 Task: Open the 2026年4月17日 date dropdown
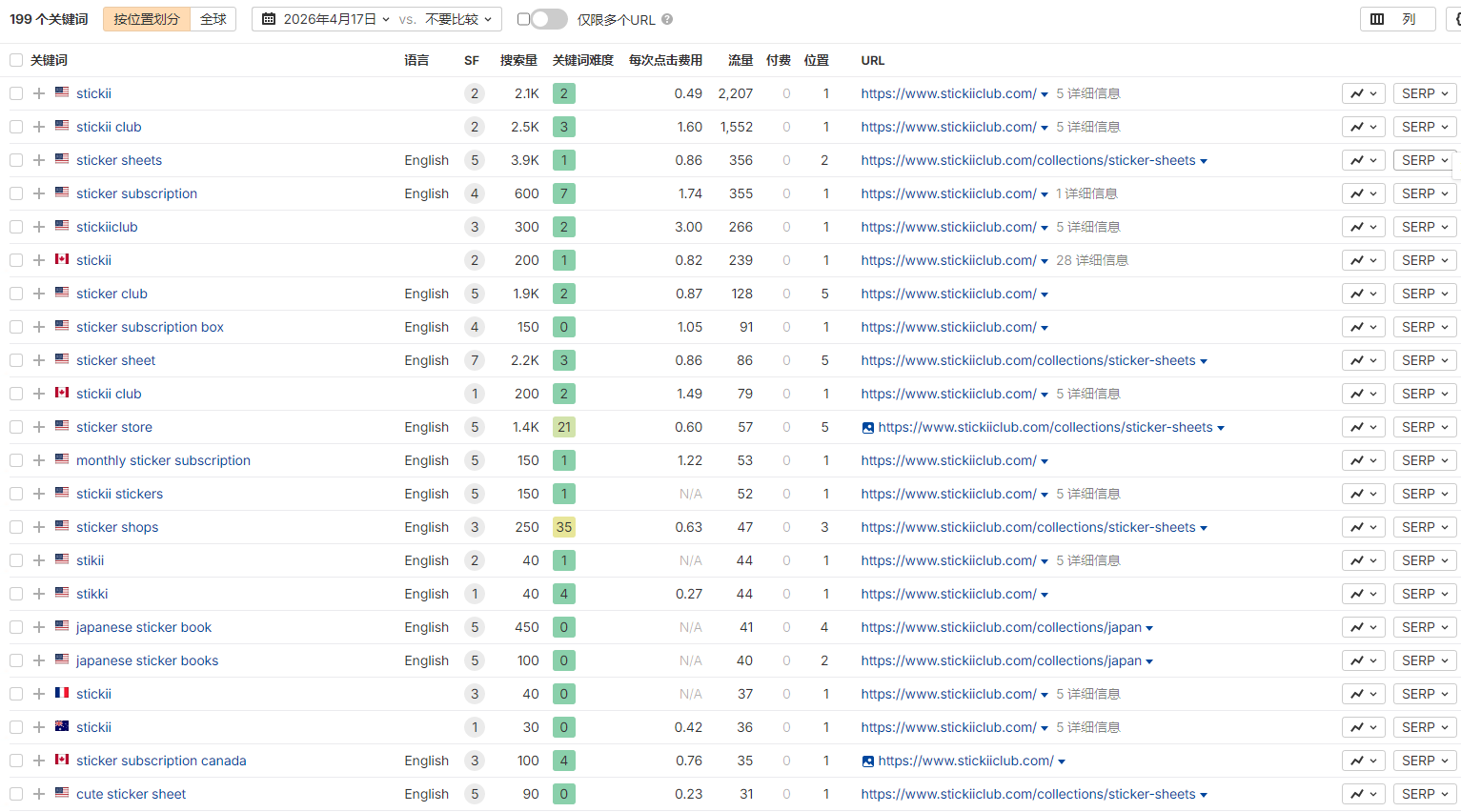pos(327,19)
